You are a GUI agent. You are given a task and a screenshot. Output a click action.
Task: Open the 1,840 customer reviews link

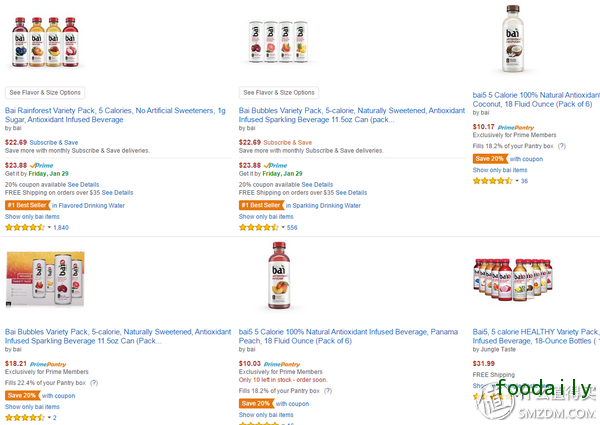61,227
